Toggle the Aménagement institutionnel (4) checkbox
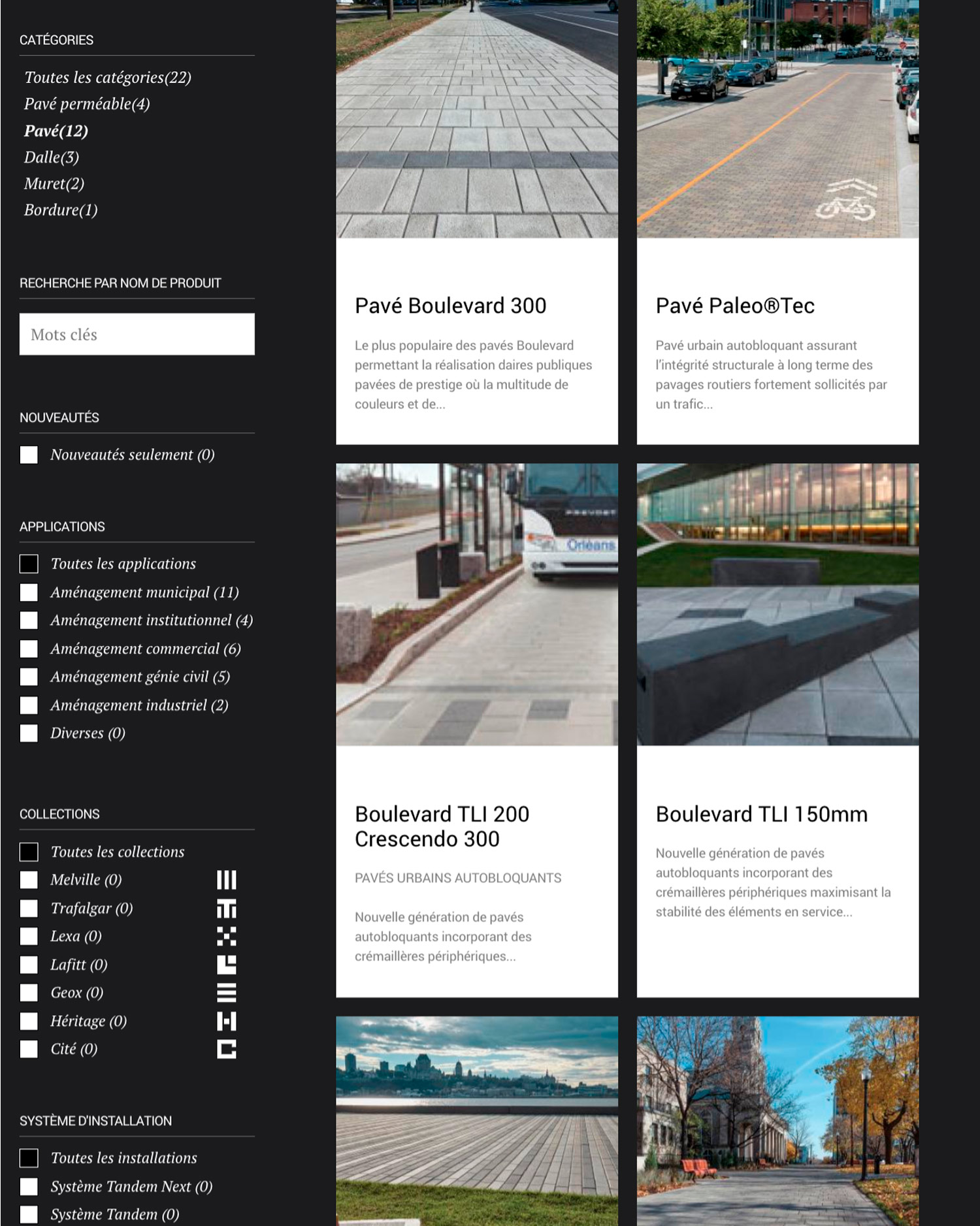 point(29,621)
